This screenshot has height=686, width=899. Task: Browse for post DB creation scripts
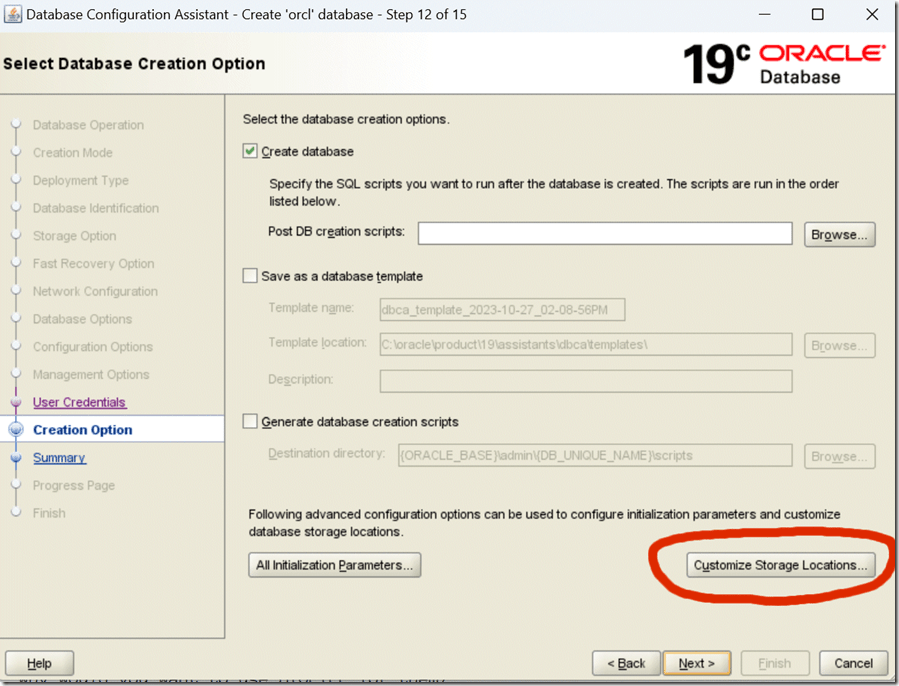point(839,234)
